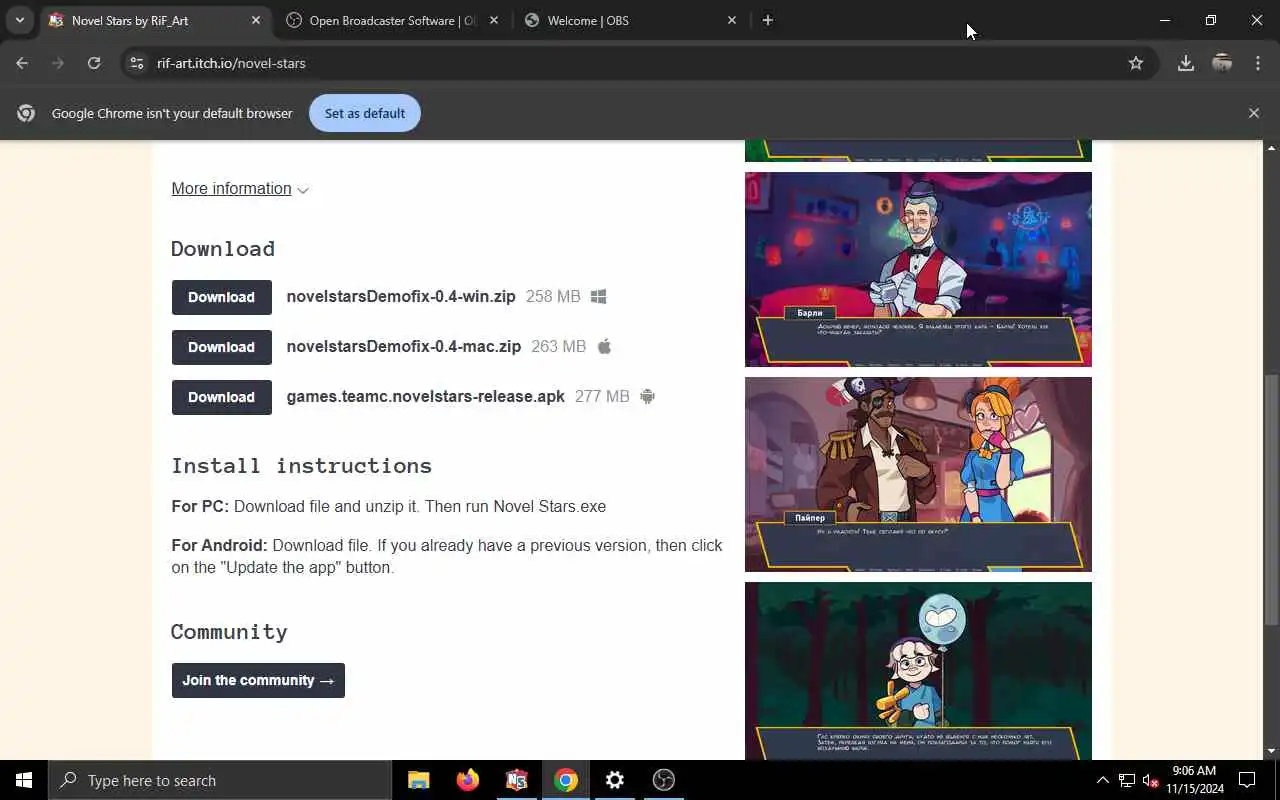Open the site information icon in the address bar
The height and width of the screenshot is (800, 1280).
point(137,63)
